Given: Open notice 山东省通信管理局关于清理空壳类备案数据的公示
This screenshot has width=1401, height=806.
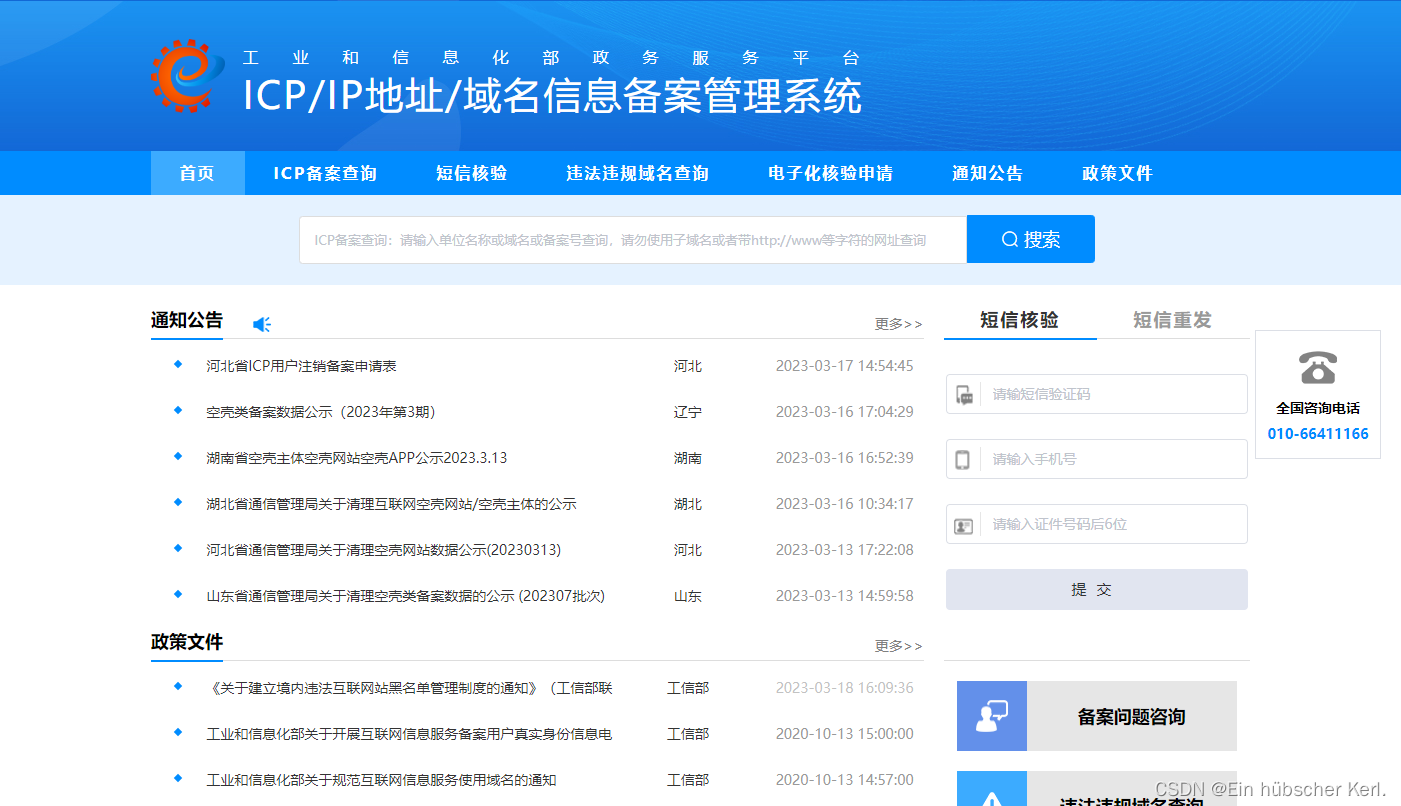Looking at the screenshot, I should tap(405, 596).
